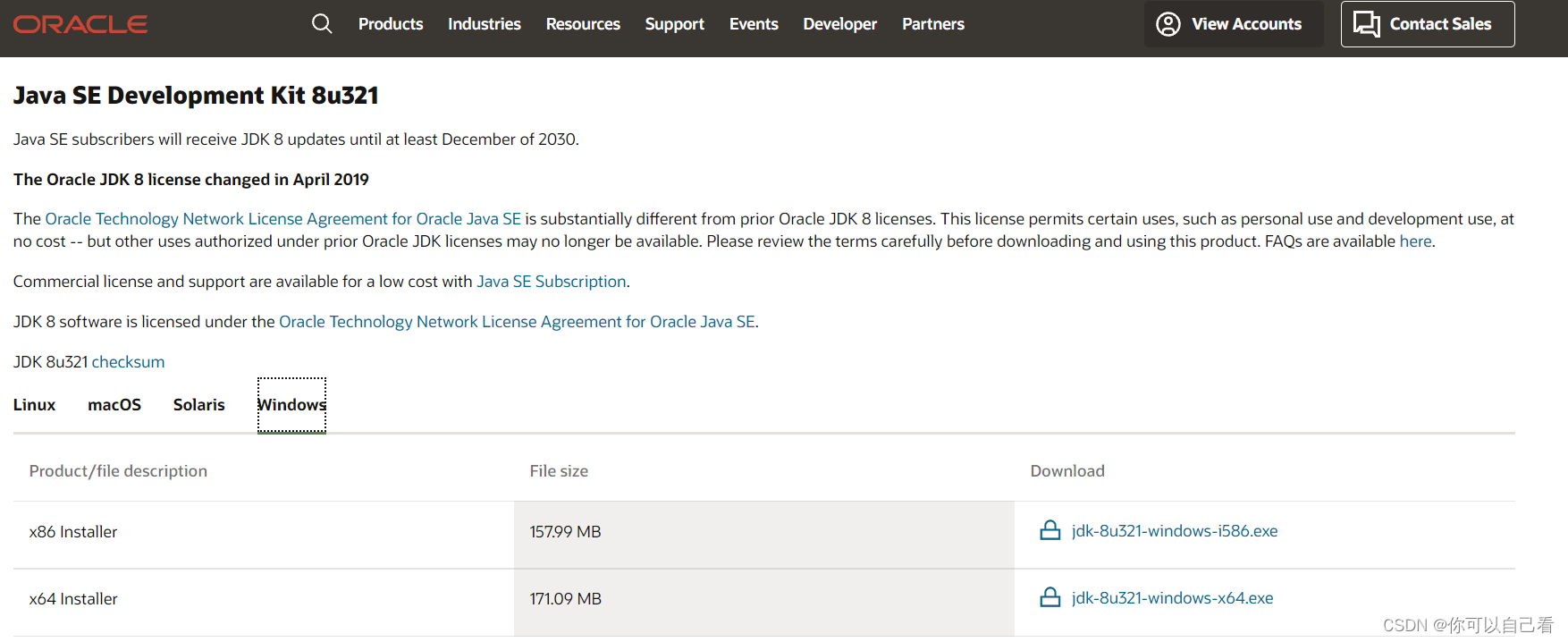Switch to the macOS tab

[x=114, y=405]
